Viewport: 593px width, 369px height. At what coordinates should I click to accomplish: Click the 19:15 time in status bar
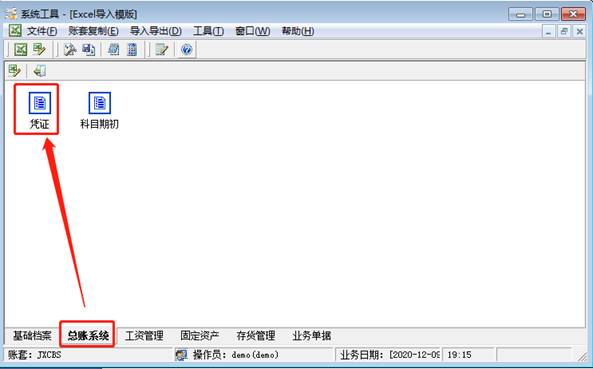[459, 355]
